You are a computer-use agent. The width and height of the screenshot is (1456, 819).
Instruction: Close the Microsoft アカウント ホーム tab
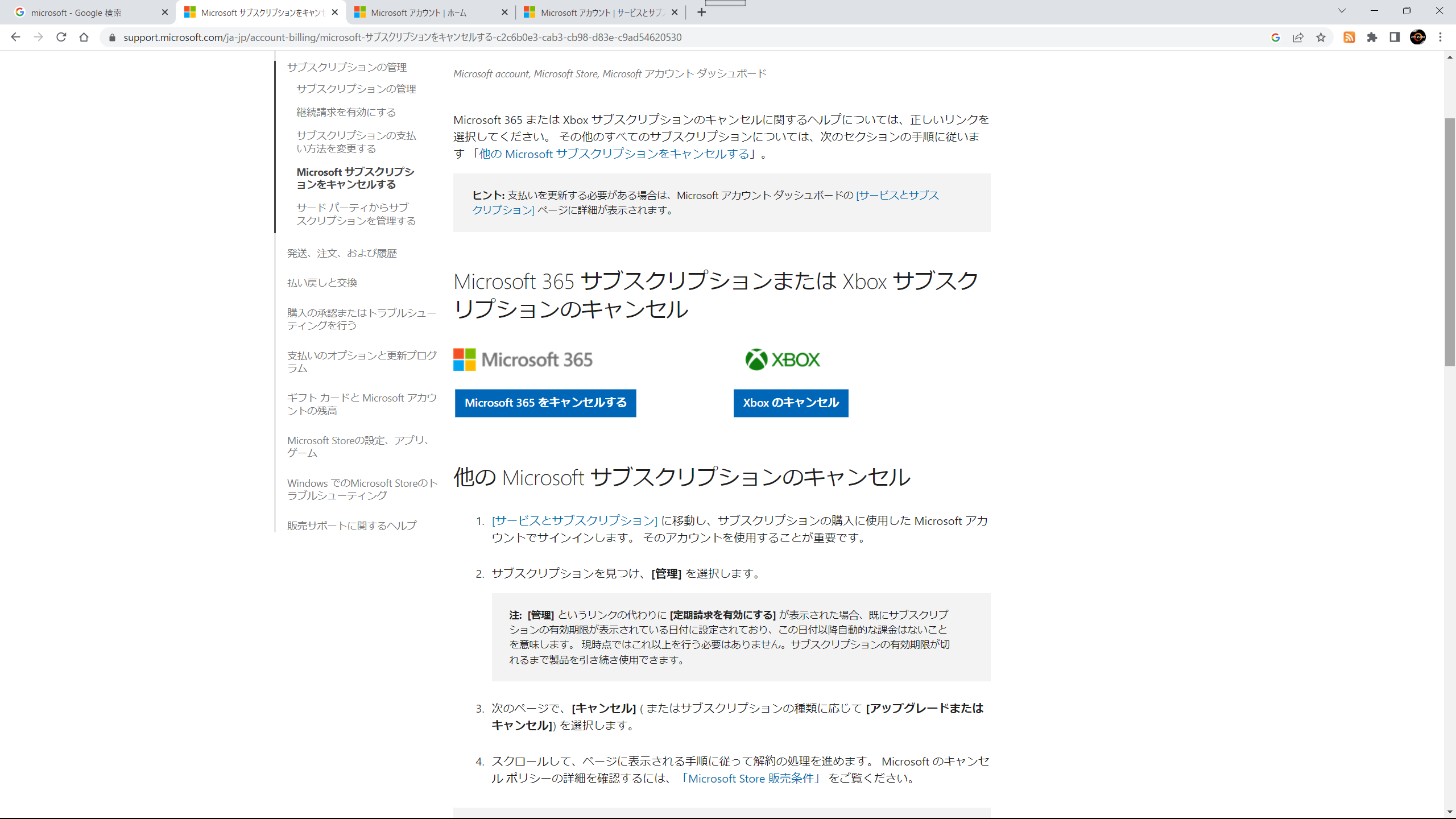[504, 13]
